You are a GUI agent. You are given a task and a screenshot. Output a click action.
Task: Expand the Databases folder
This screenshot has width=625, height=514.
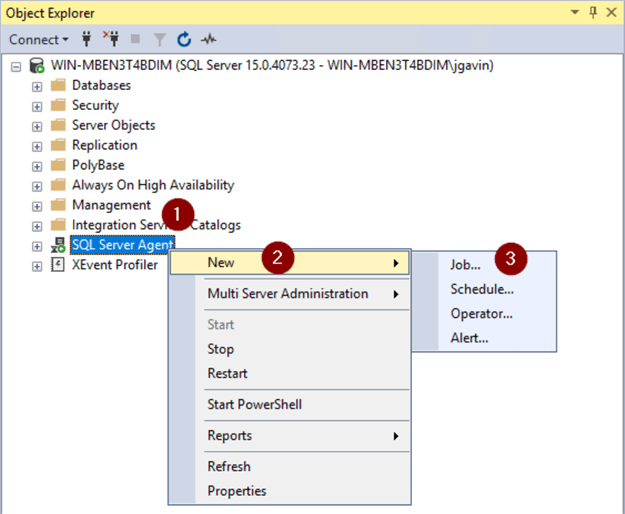[x=37, y=86]
